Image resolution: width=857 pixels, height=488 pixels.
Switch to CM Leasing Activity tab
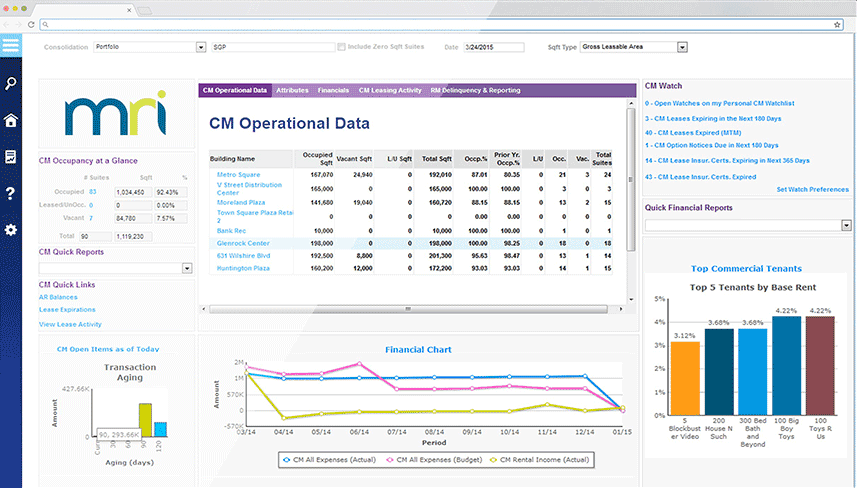click(390, 90)
